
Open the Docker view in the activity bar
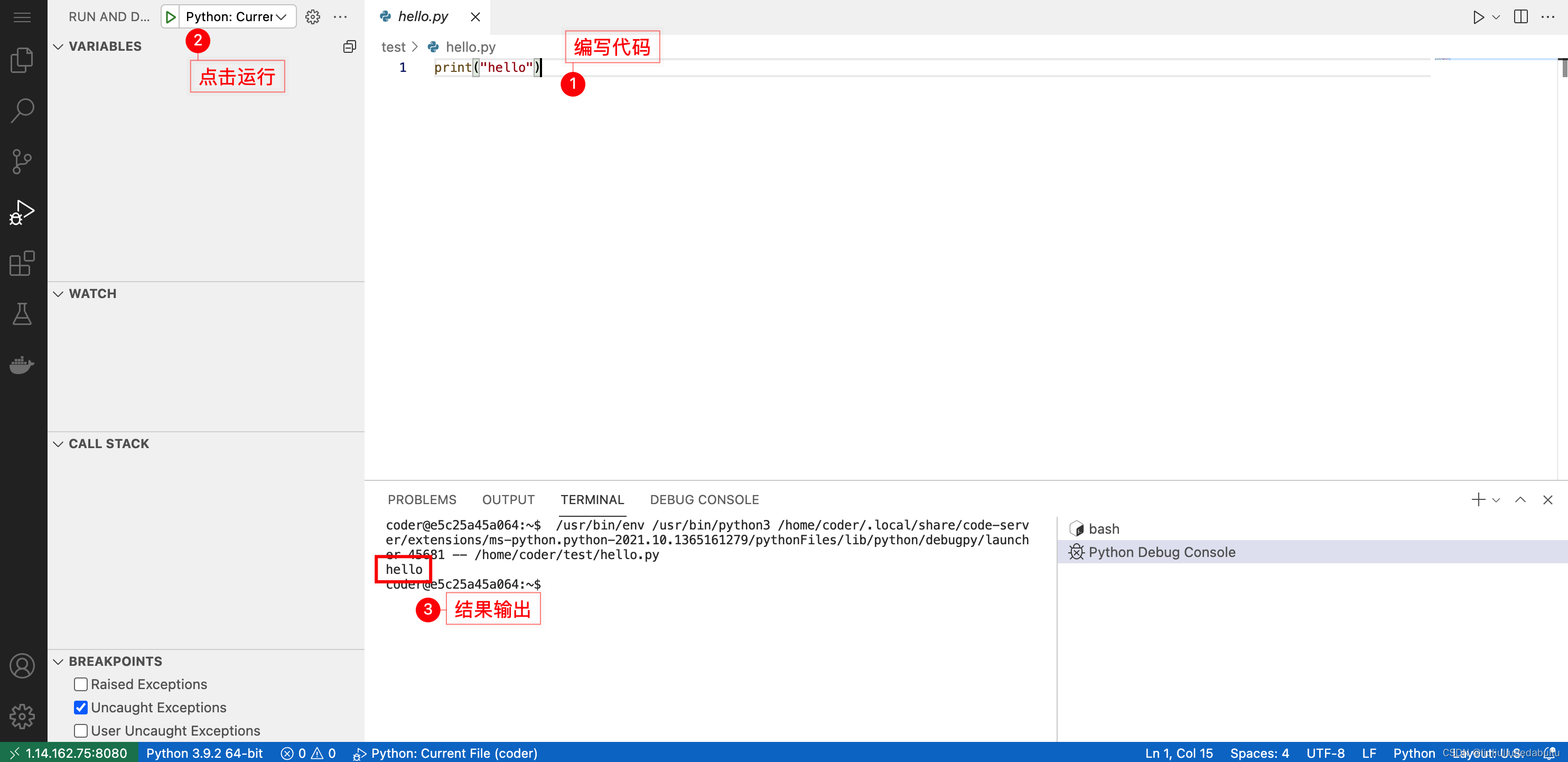click(x=22, y=365)
